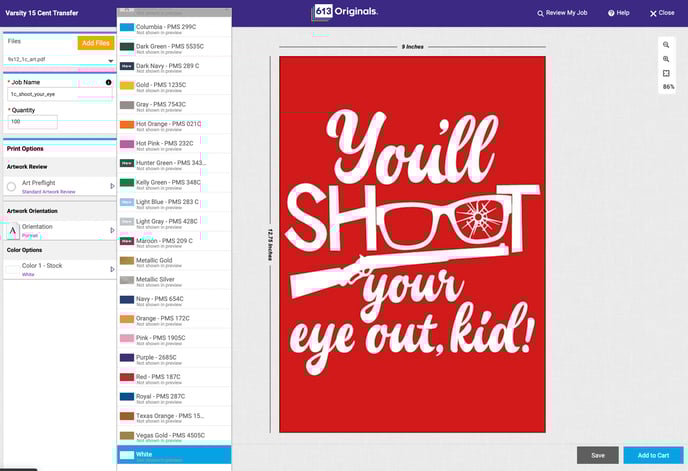The height and width of the screenshot is (471, 688).
Task: Click the artwork preview image
Action: 412,244
